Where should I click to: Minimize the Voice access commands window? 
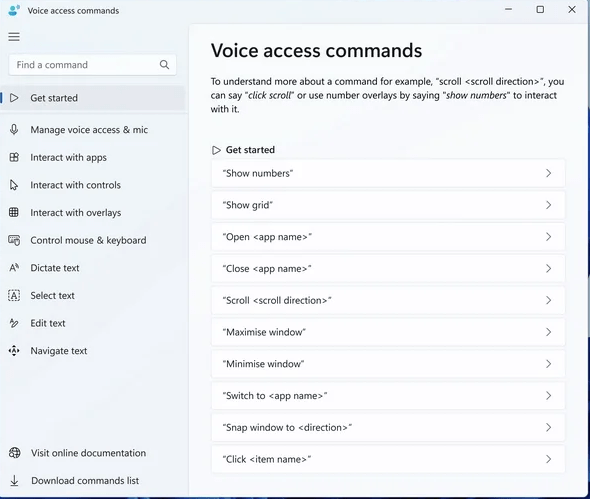point(508,9)
